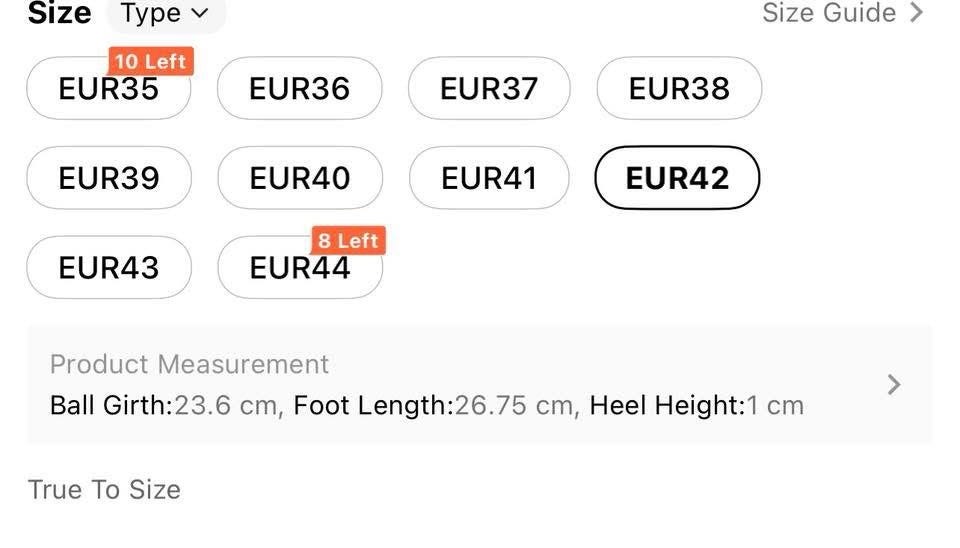Select size EUR40
Viewport: 960px width, 548px height.
[299, 178]
